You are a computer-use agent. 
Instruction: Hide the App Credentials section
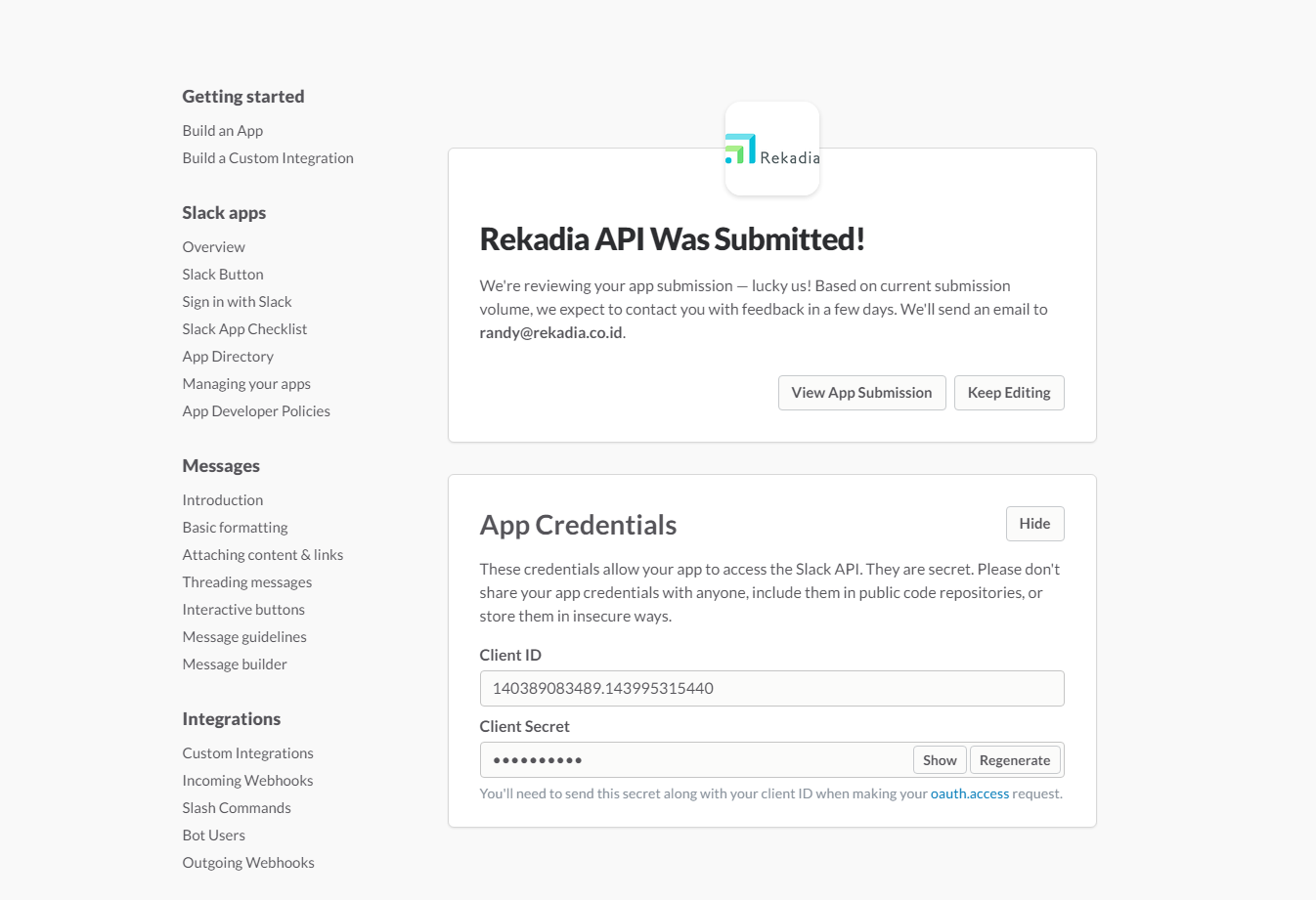pyautogui.click(x=1034, y=524)
